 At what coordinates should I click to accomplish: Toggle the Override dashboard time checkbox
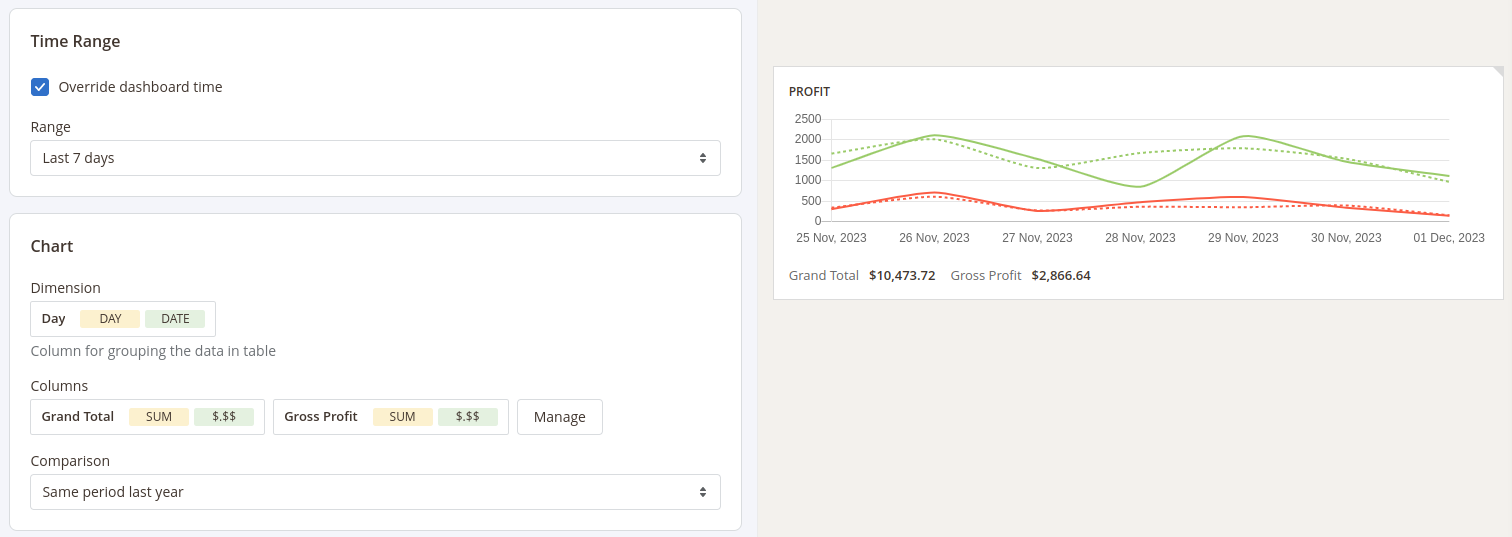[40, 87]
